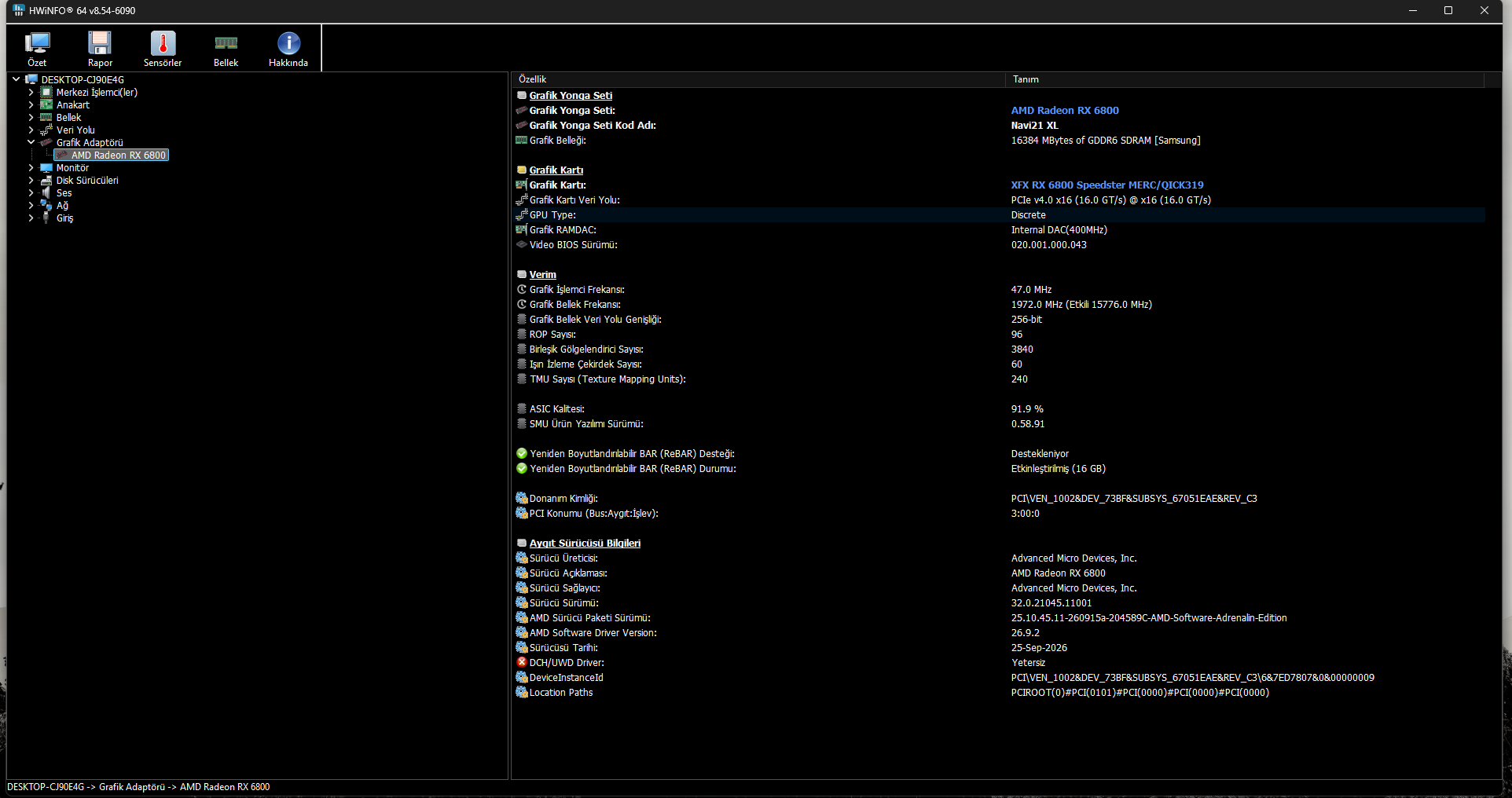This screenshot has width=1512, height=798.
Task: Select AMD Radeon RX 6800 tree item
Action: tap(119, 156)
